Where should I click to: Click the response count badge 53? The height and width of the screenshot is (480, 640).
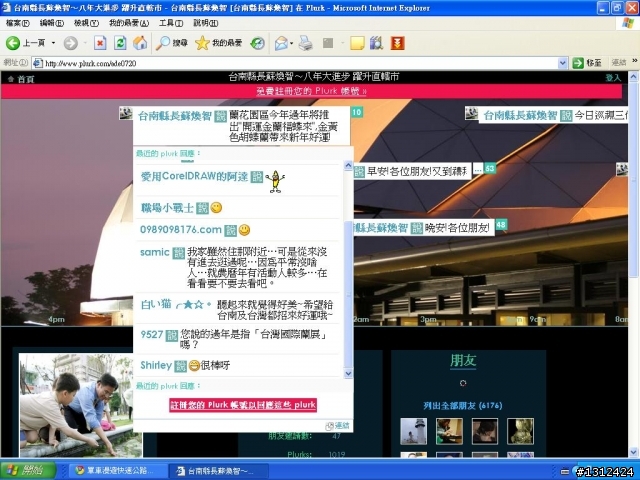click(490, 168)
